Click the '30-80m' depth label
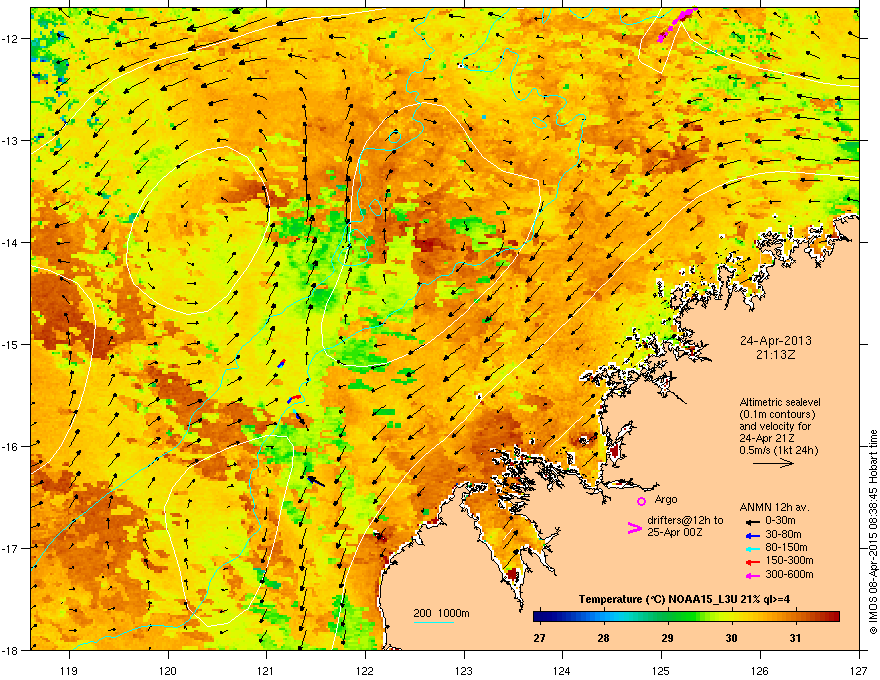Viewport: 880px width, 680px height. pyautogui.click(x=783, y=534)
